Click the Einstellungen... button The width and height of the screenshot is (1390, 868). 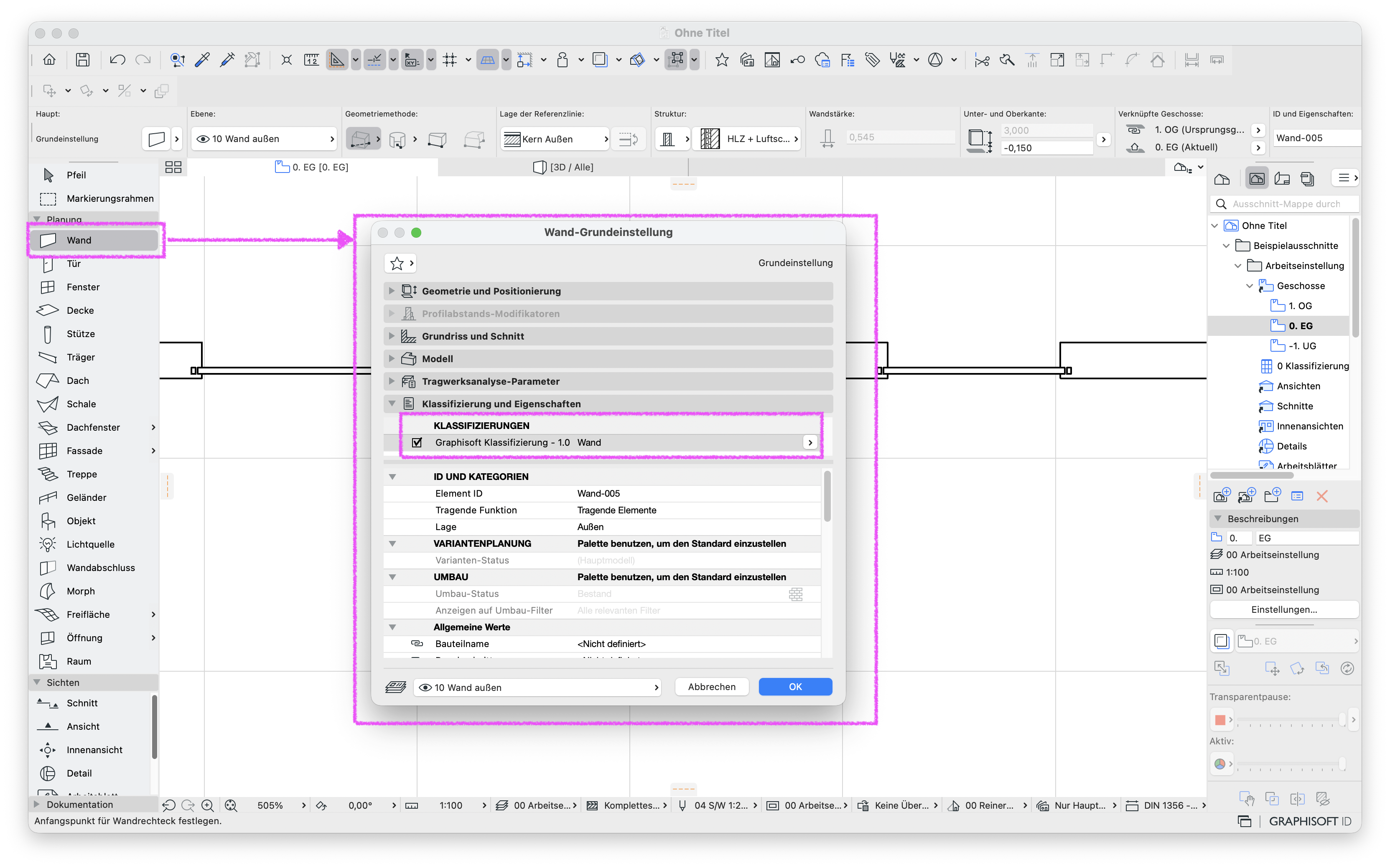coord(1284,610)
